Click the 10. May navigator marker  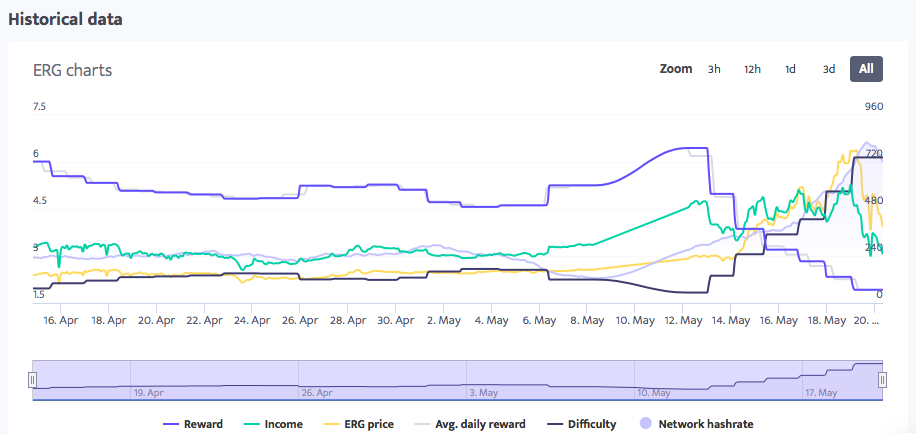[652, 393]
